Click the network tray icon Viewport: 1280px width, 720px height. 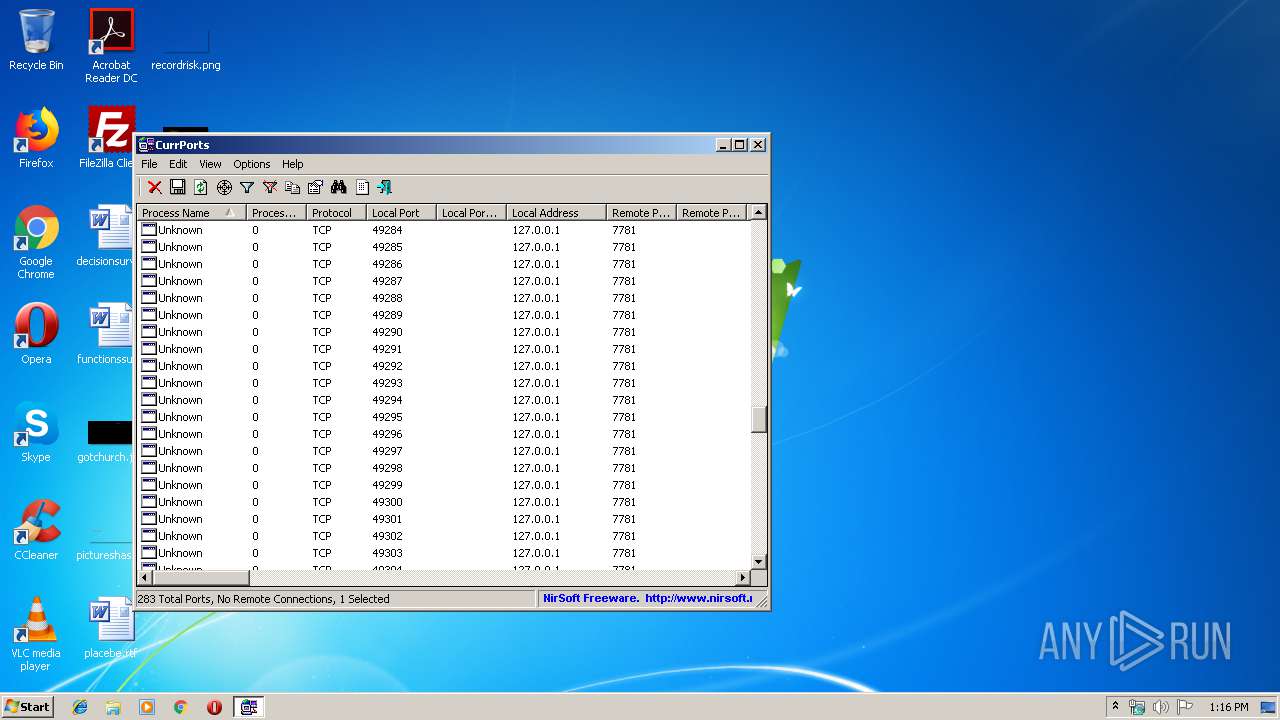1137,707
